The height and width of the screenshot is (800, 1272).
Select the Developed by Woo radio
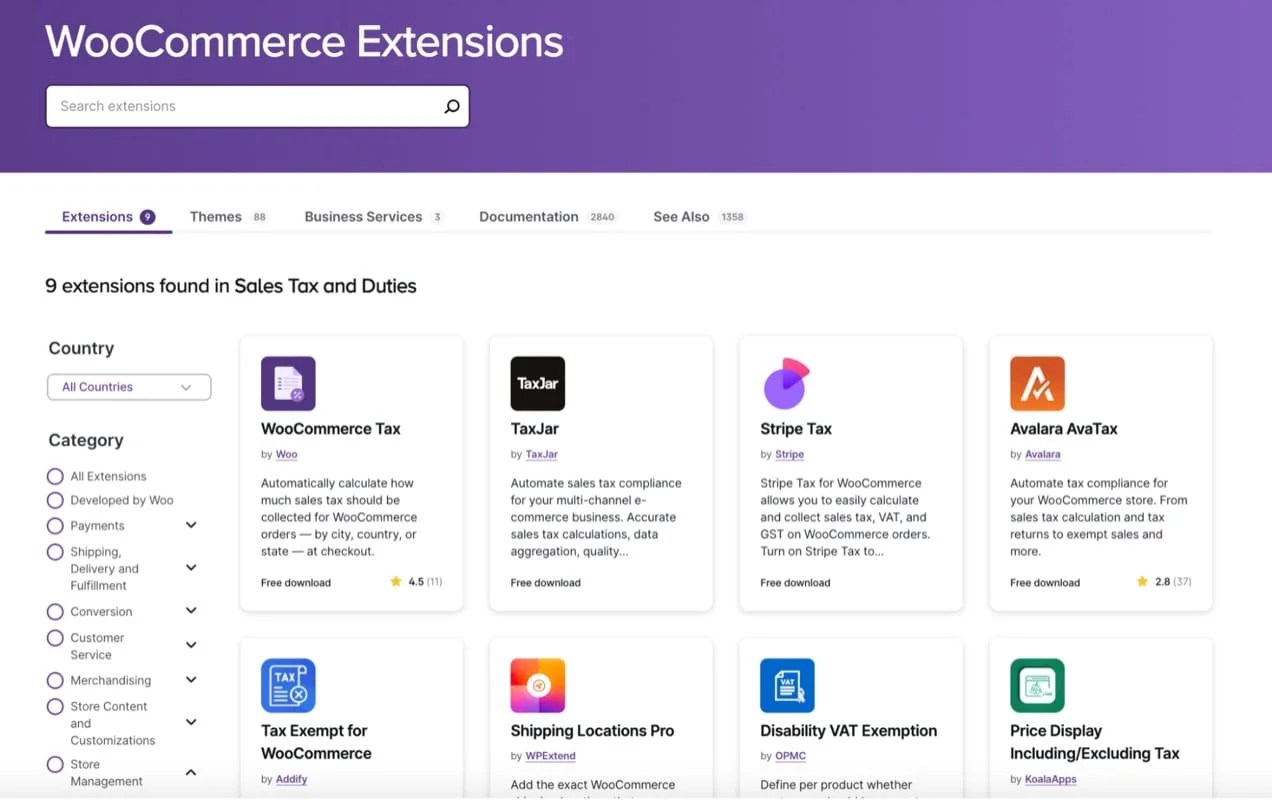55,500
